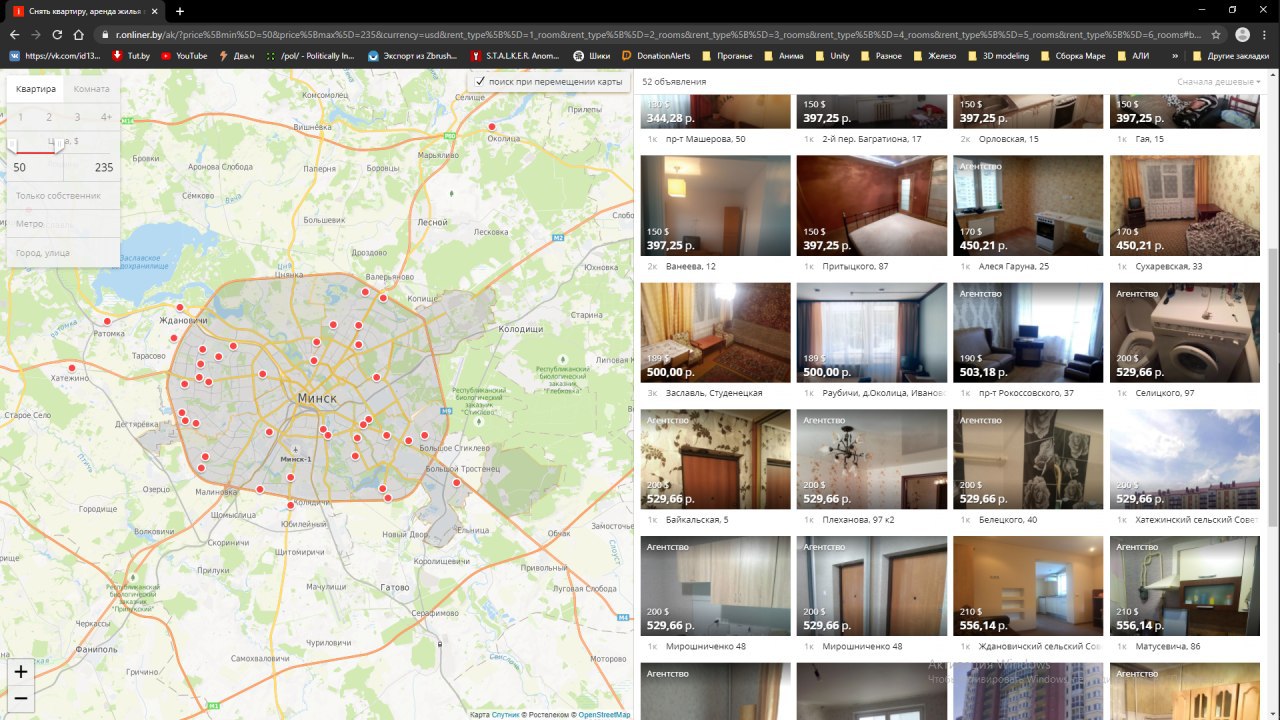Open the Шики bookmark
The image size is (1280, 720).
[592, 56]
